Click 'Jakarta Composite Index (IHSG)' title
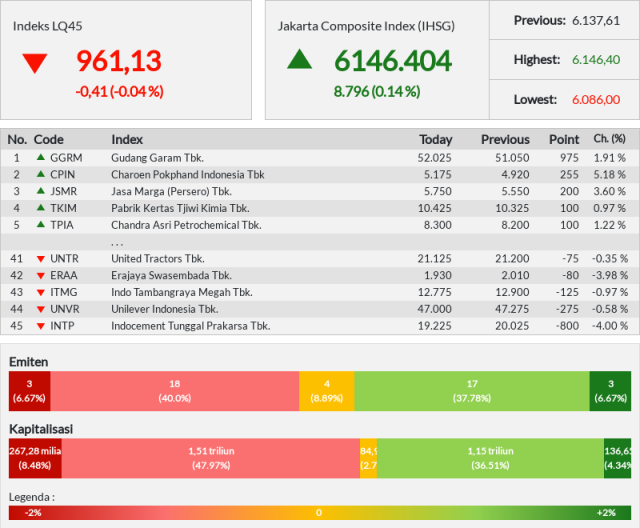This screenshot has width=640, height=528. pyautogui.click(x=366, y=26)
